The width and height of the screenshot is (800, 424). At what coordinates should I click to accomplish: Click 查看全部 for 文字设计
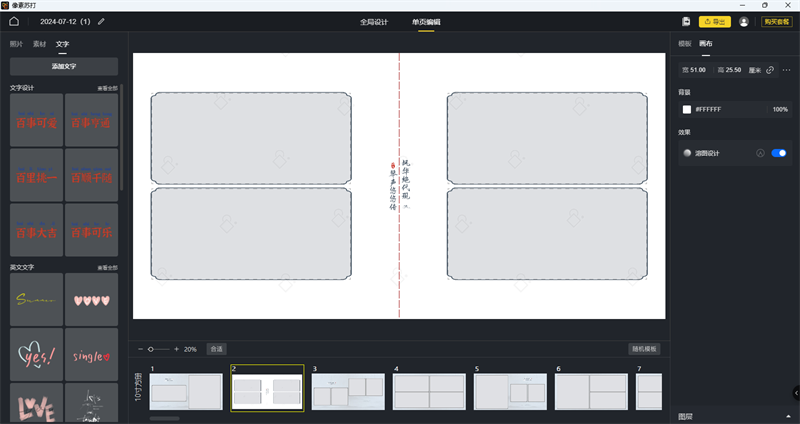point(108,88)
